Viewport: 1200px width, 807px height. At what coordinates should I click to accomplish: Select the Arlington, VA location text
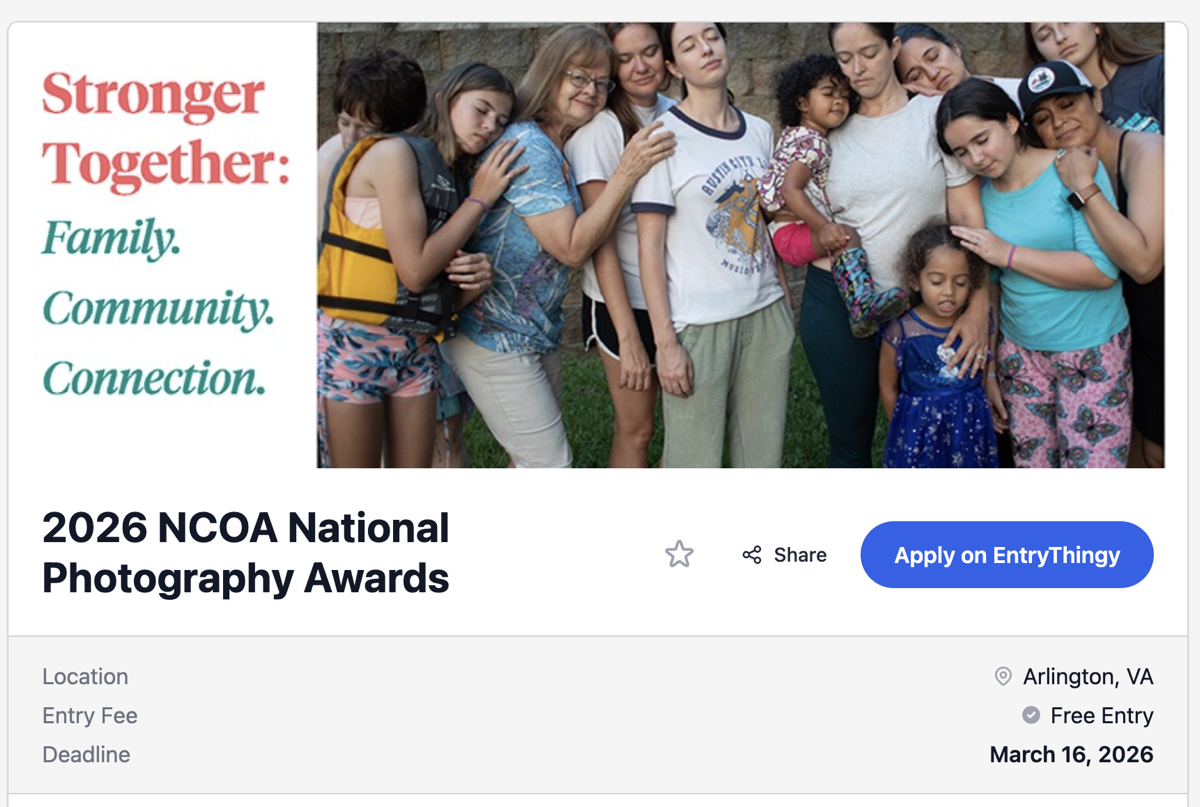(x=1087, y=677)
